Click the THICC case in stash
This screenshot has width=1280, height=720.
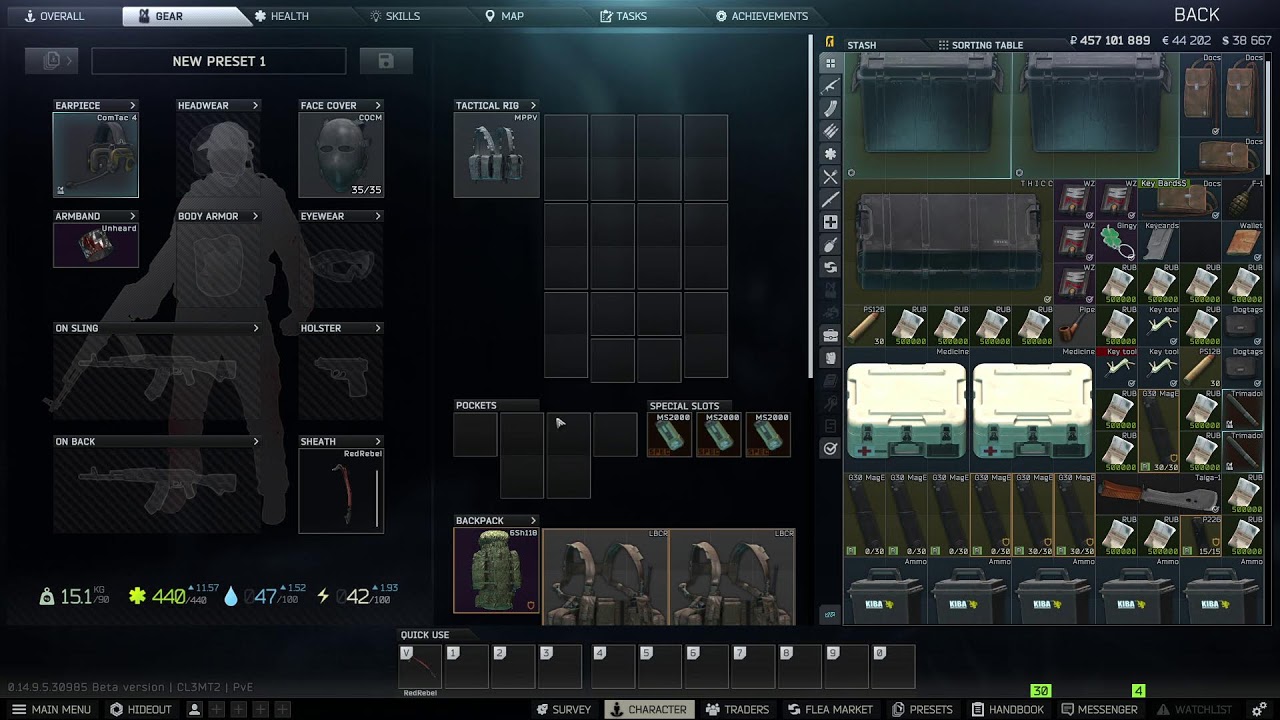(950, 242)
